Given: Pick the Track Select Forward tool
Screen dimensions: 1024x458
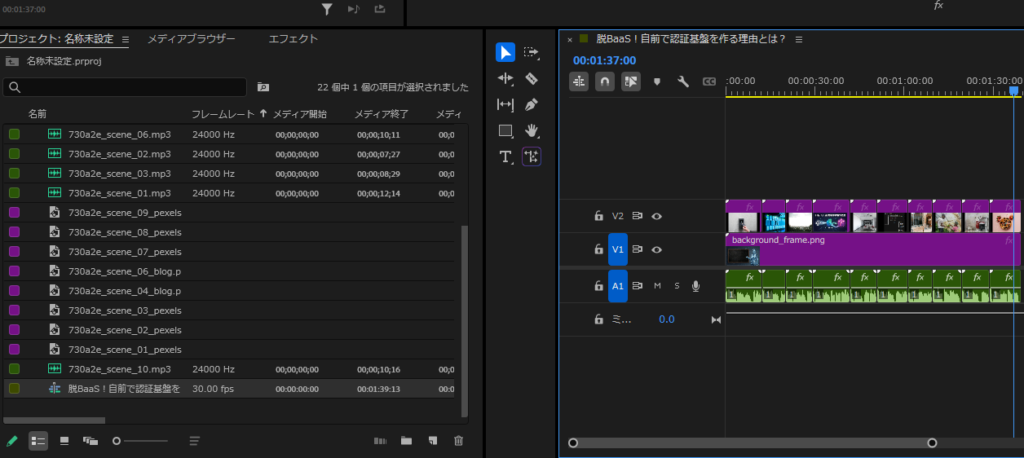Looking at the screenshot, I should pos(532,52).
